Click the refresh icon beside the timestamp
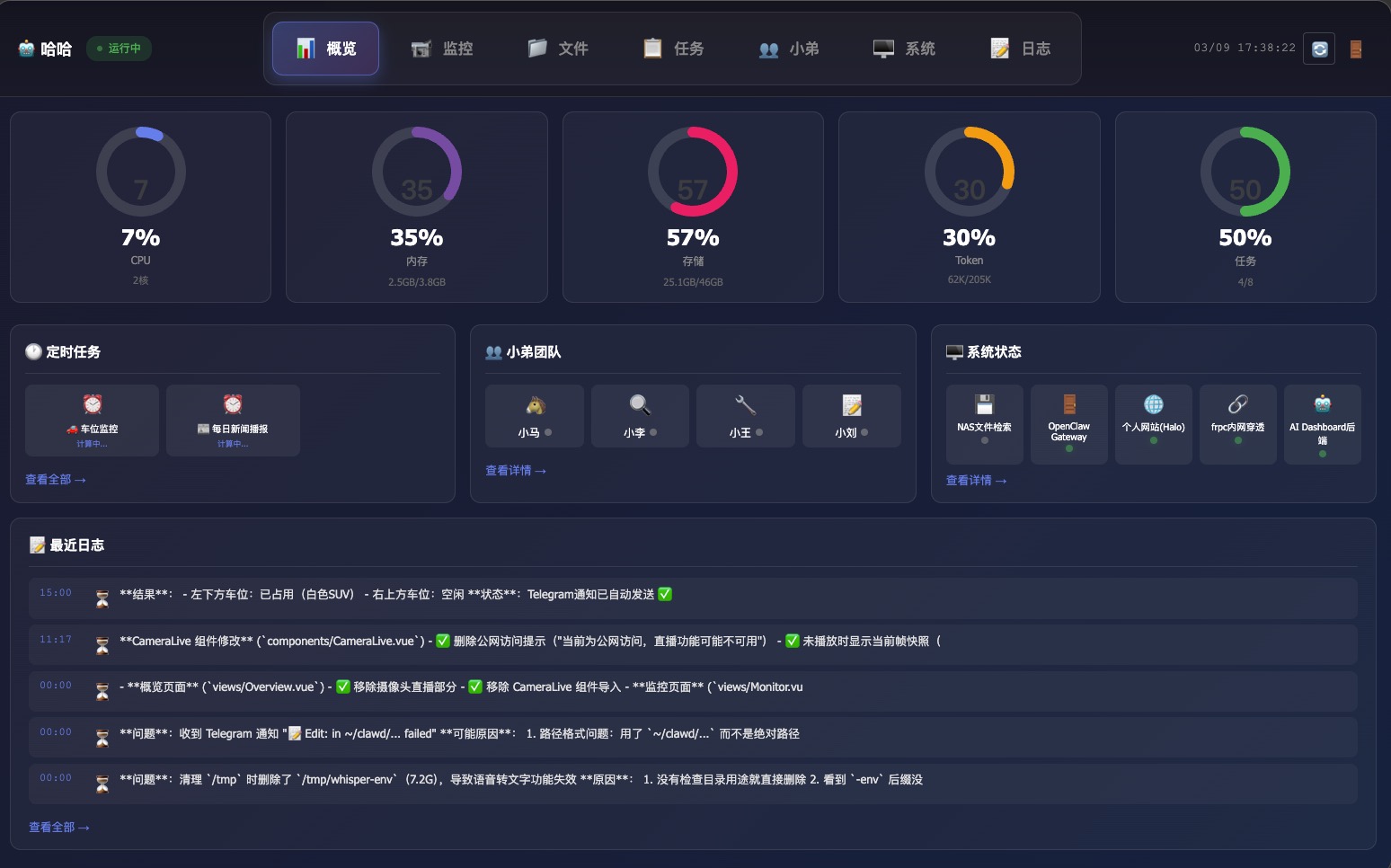This screenshot has width=1391, height=868. [x=1319, y=49]
